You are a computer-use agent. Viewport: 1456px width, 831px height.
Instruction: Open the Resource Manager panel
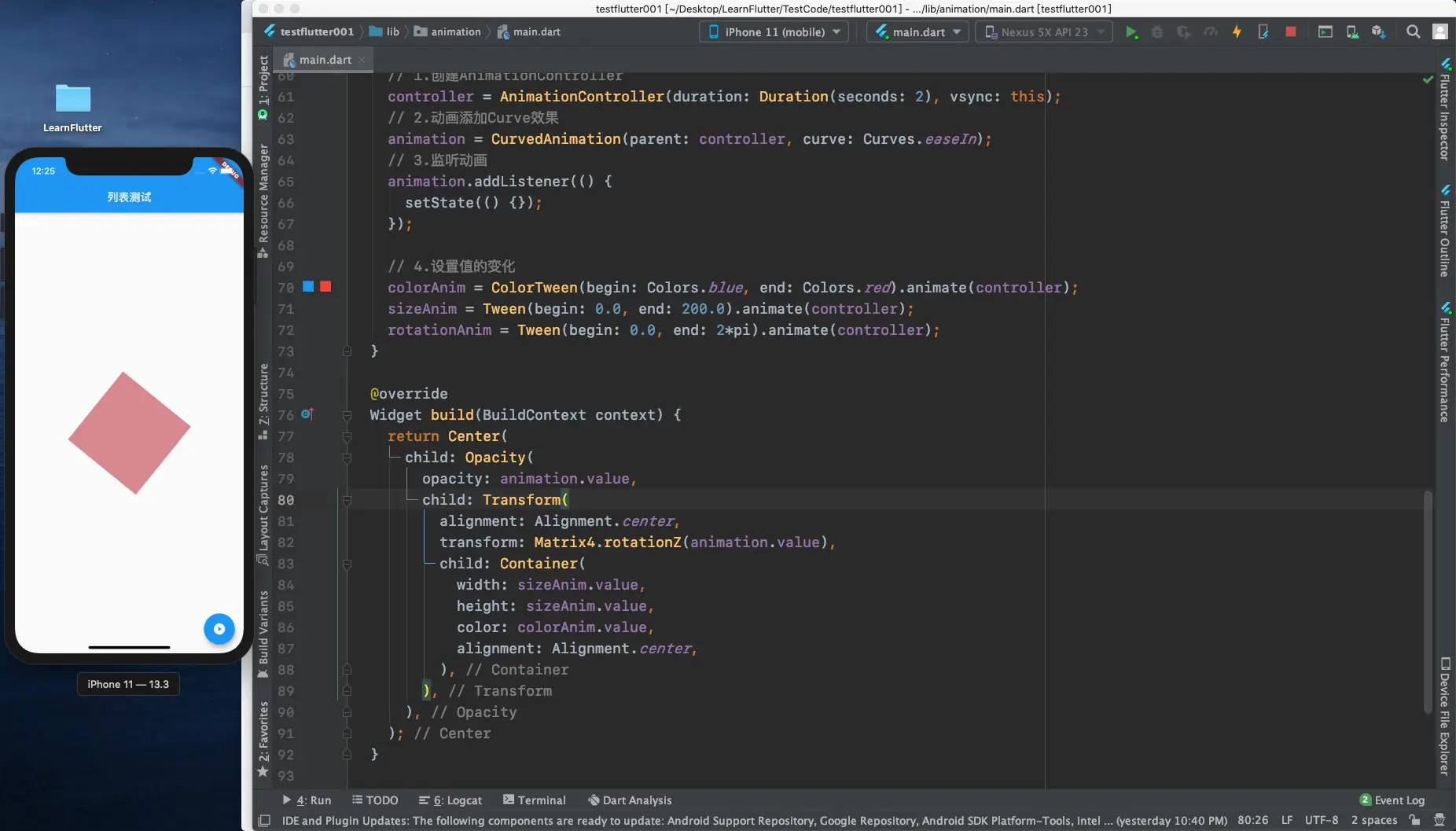(x=263, y=200)
